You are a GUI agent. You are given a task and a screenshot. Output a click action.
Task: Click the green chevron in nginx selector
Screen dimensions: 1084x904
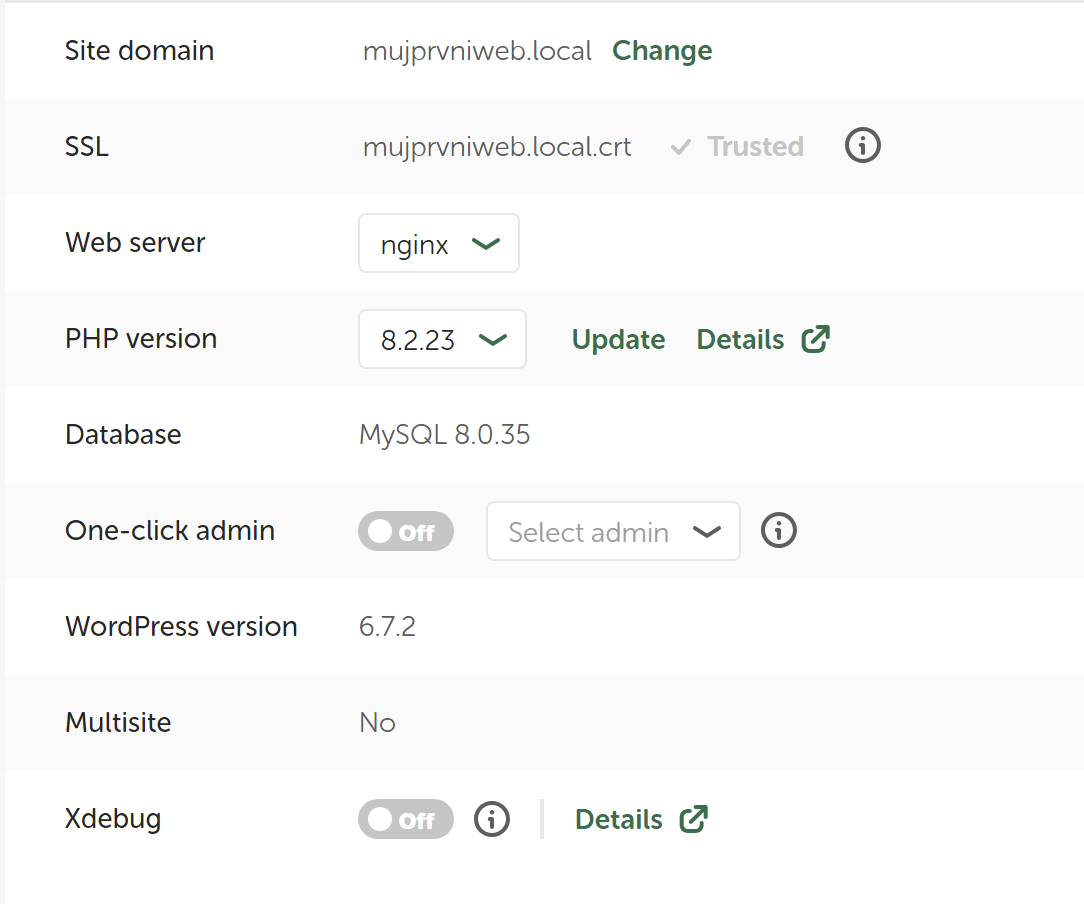point(486,244)
